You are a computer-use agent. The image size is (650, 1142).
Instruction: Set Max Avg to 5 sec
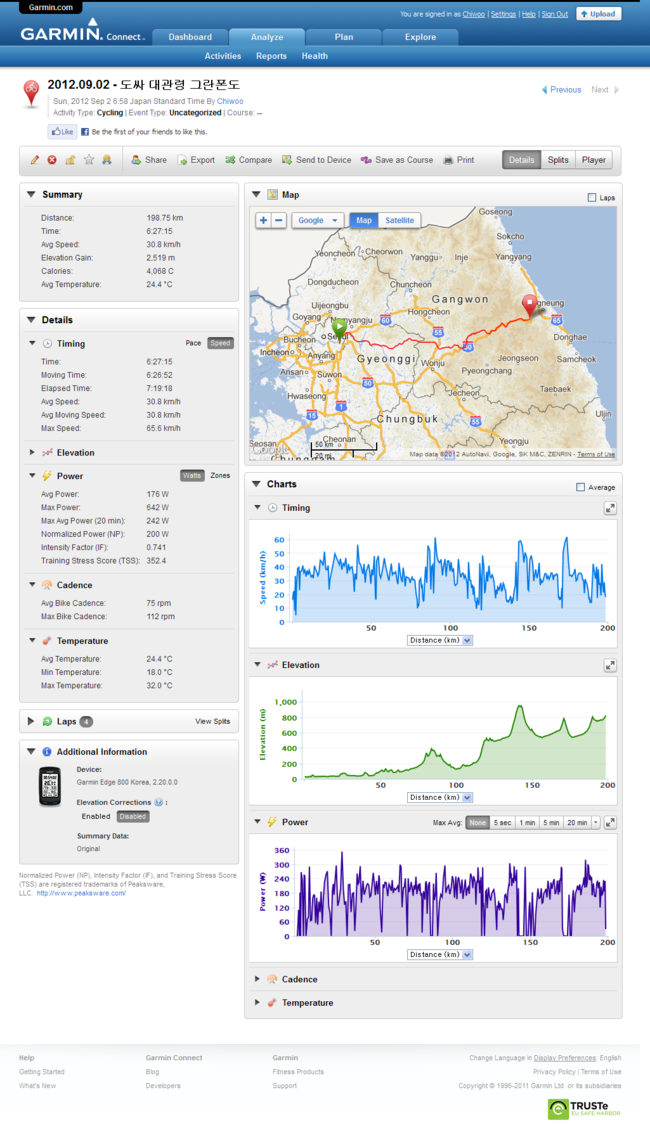(x=502, y=822)
